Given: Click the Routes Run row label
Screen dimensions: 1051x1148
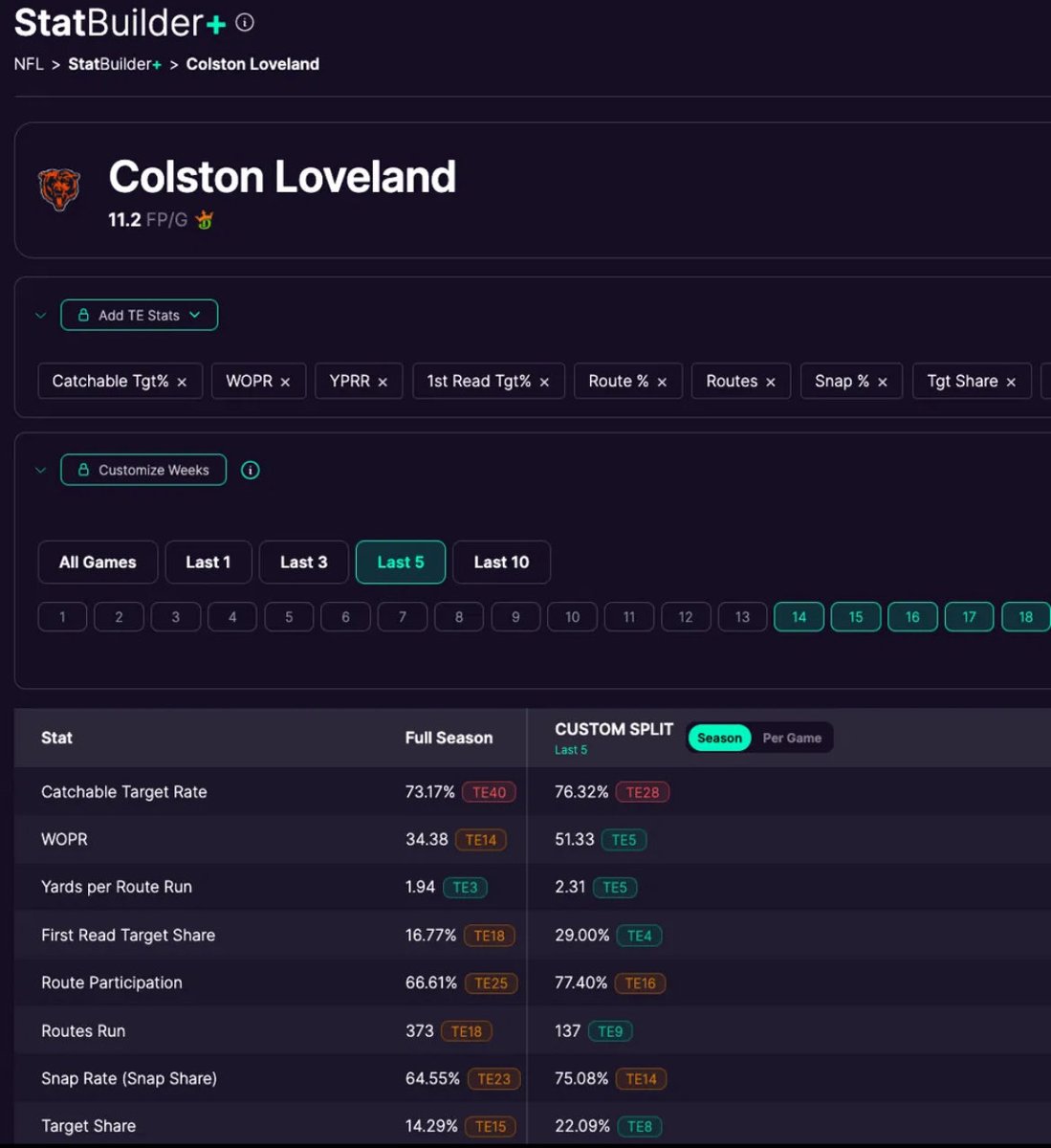Looking at the screenshot, I should click(x=83, y=1031).
